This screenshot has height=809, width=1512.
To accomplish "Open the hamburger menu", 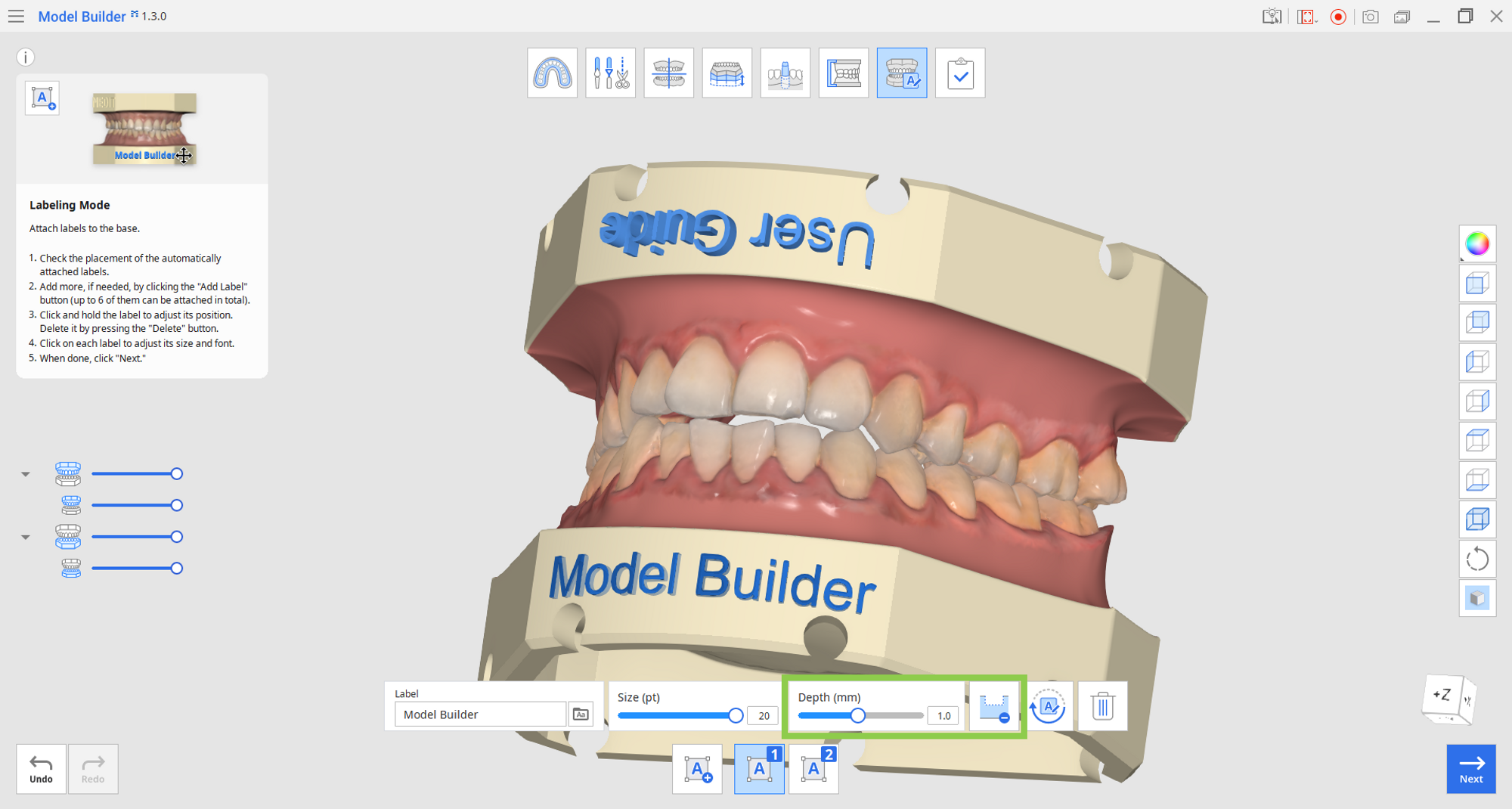I will pyautogui.click(x=17, y=16).
